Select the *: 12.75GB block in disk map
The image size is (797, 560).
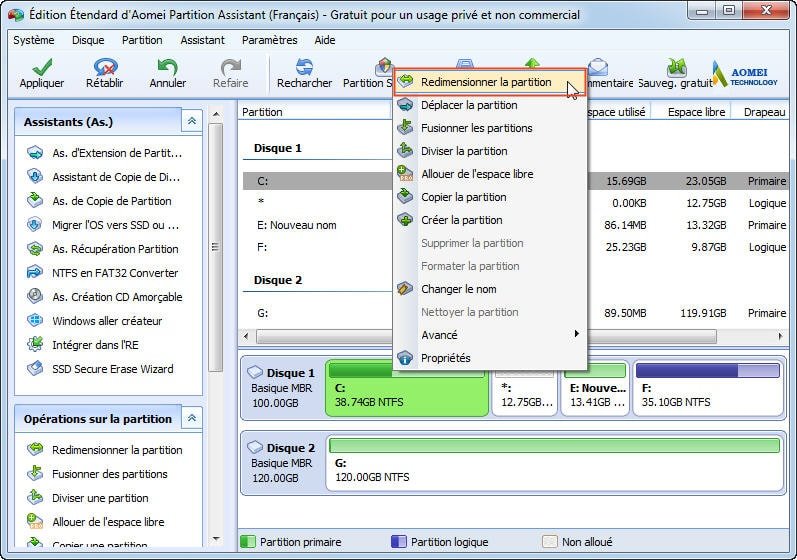526,388
